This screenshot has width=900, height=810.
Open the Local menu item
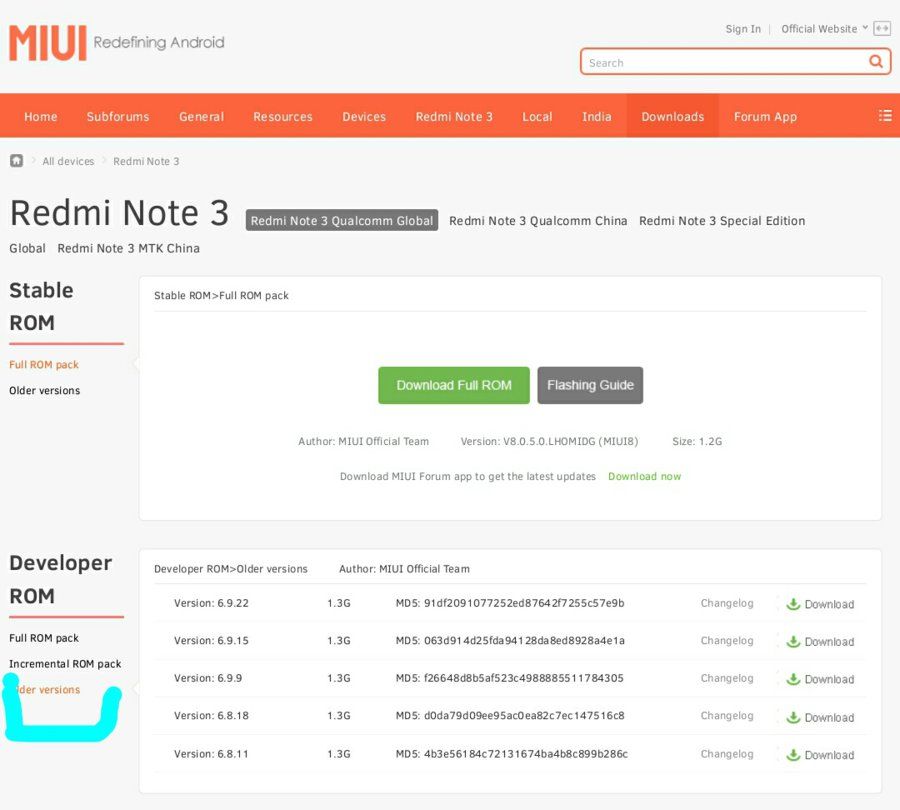click(x=537, y=117)
